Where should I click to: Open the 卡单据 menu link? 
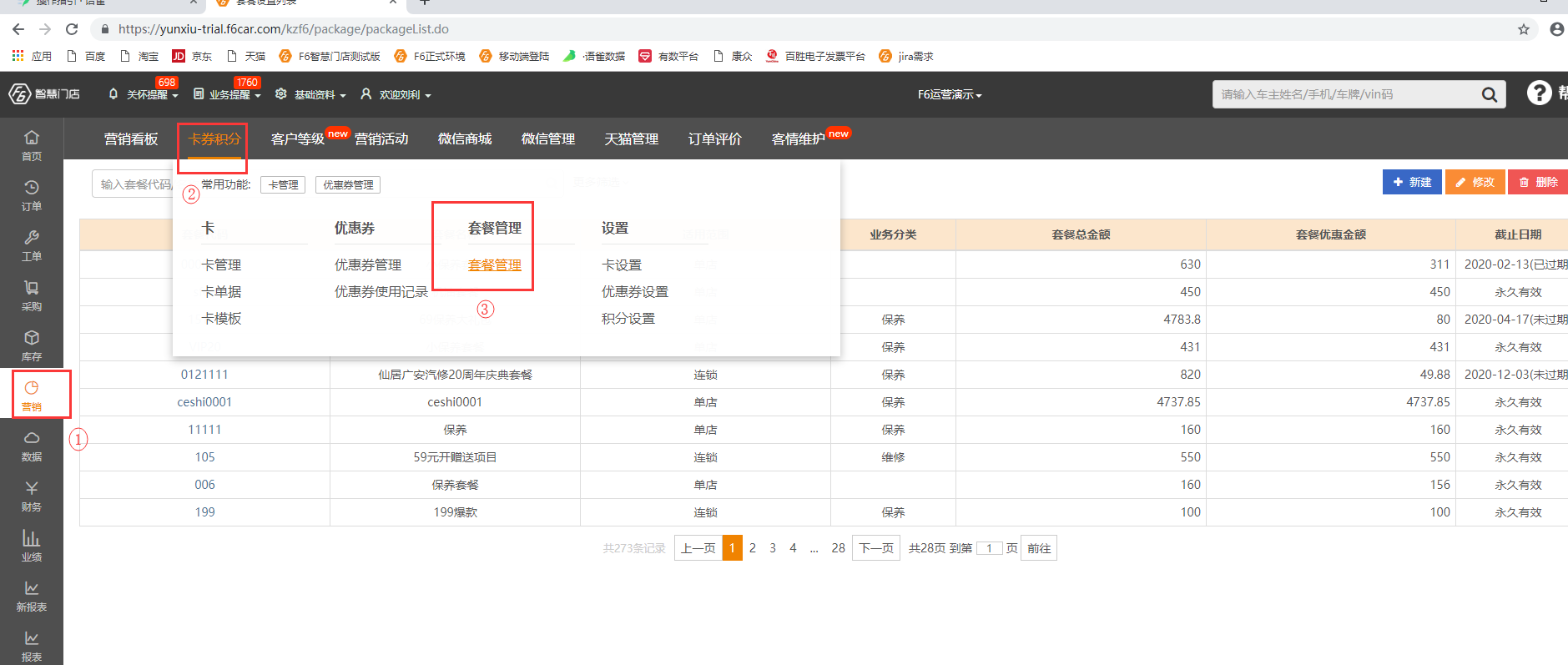pos(221,291)
